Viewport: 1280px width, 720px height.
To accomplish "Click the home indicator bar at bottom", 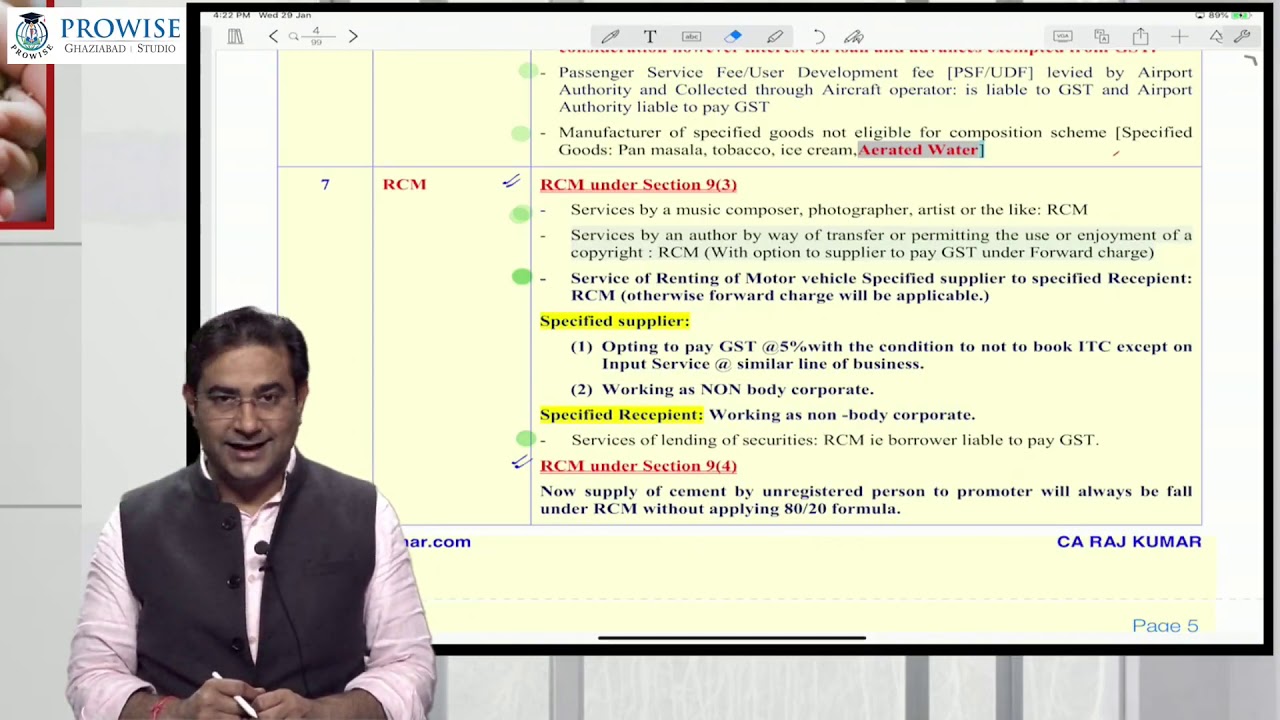I will coord(732,638).
